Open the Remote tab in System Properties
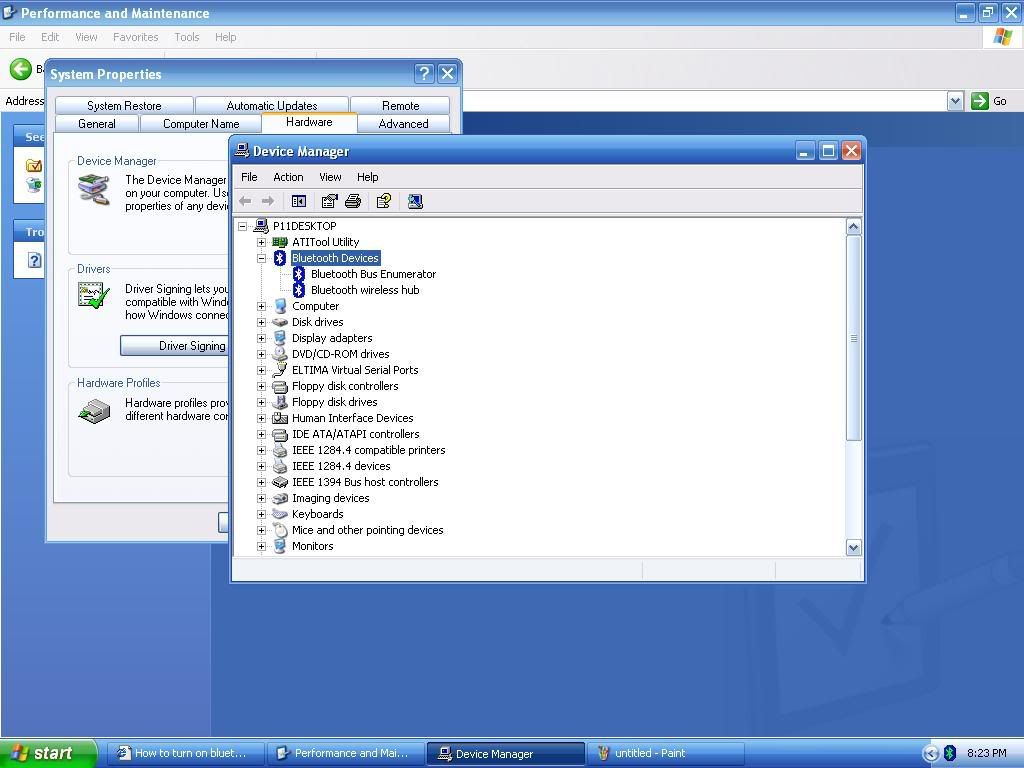Image resolution: width=1024 pixels, height=768 pixels. click(400, 106)
